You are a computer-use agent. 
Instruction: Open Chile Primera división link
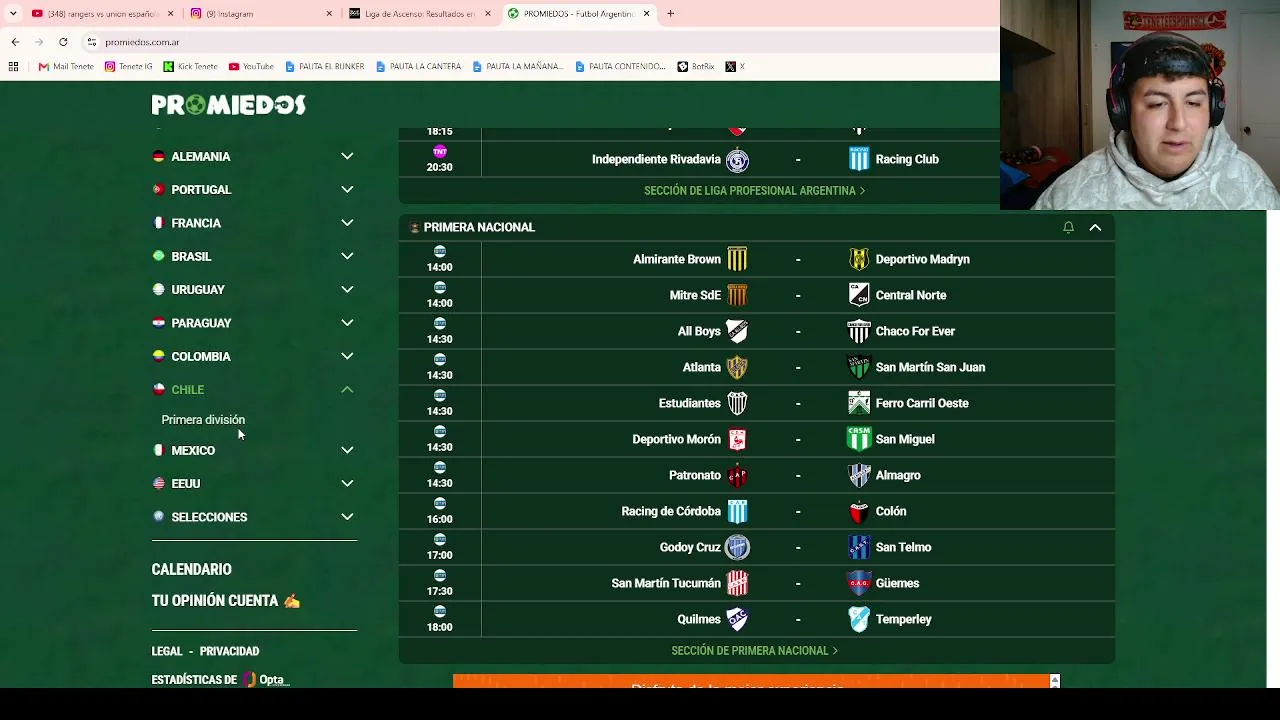[x=203, y=420]
